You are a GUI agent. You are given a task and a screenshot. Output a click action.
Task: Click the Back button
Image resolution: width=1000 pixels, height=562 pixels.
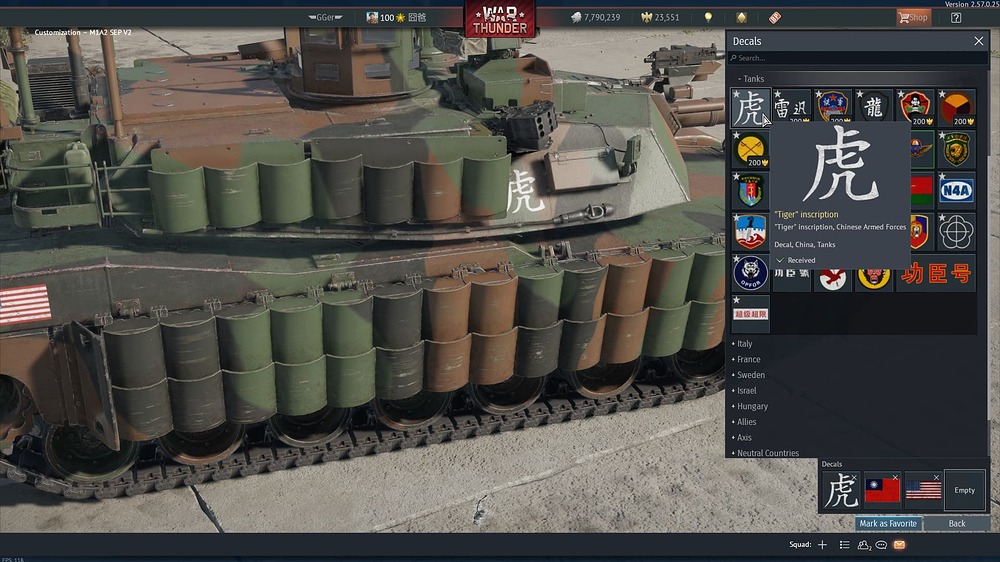[x=957, y=523]
